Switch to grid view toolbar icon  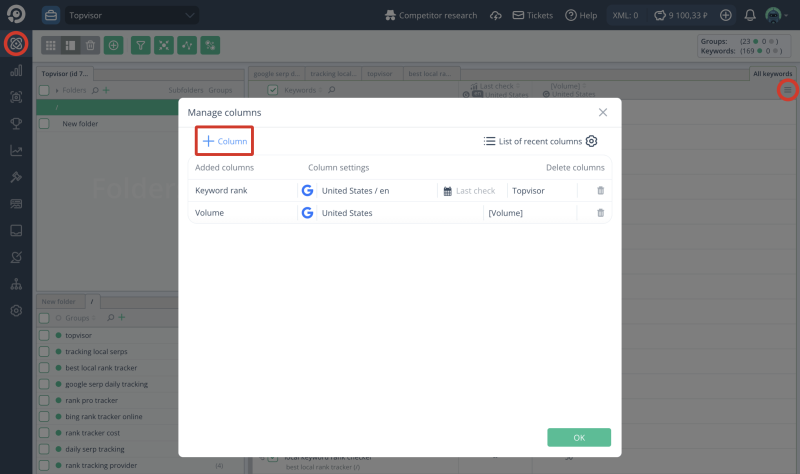tap(51, 45)
